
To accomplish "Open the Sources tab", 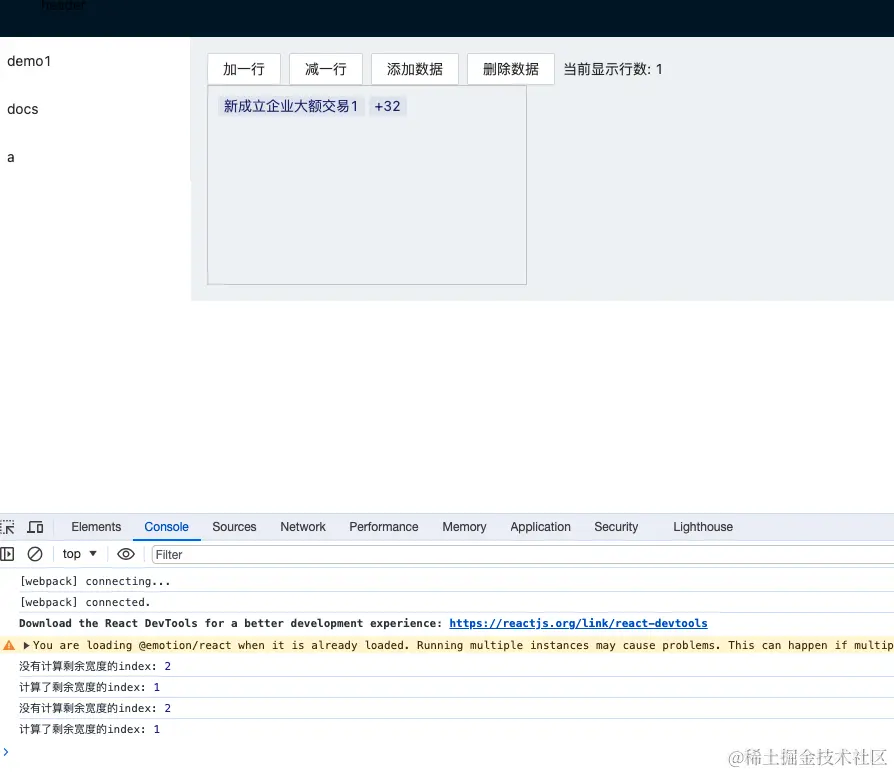I will click(234, 527).
